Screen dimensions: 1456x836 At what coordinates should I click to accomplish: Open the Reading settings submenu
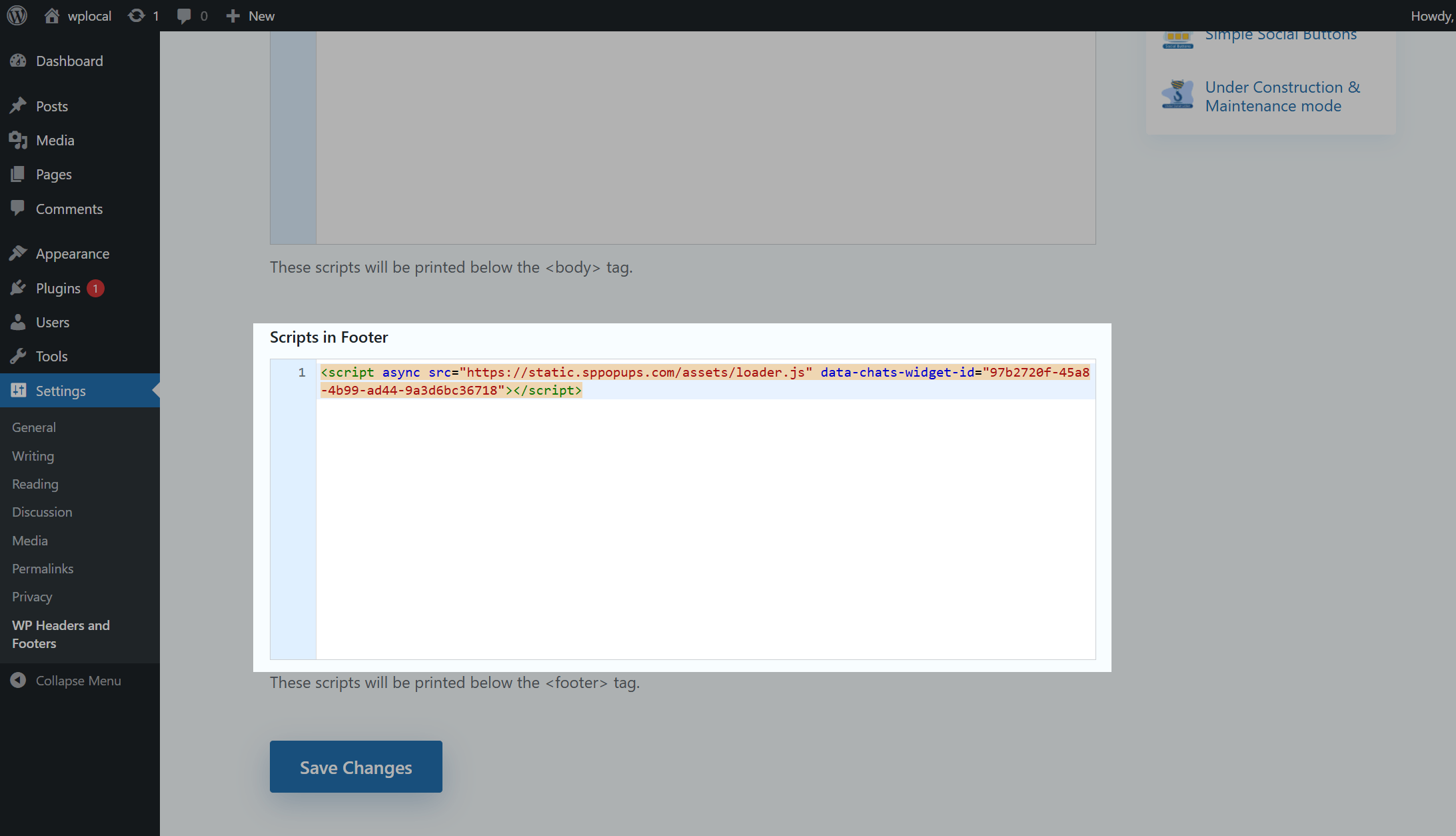(x=35, y=484)
